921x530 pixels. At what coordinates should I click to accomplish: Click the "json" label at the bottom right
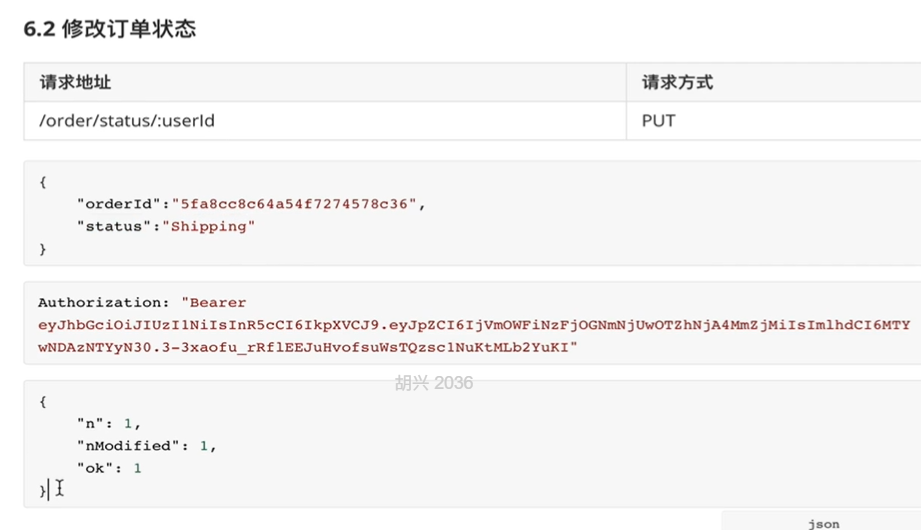tap(824, 523)
